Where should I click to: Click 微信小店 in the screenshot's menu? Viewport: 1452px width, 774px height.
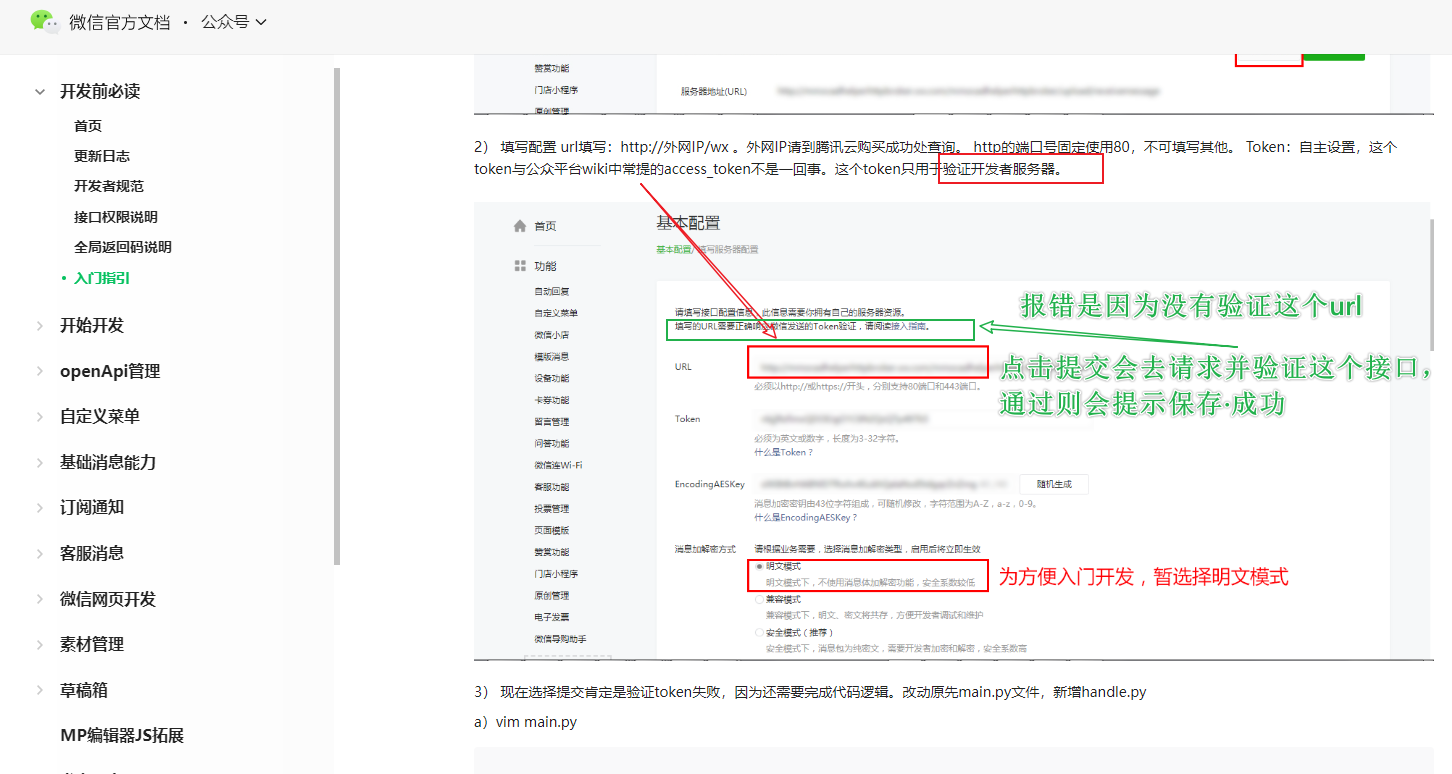551,334
